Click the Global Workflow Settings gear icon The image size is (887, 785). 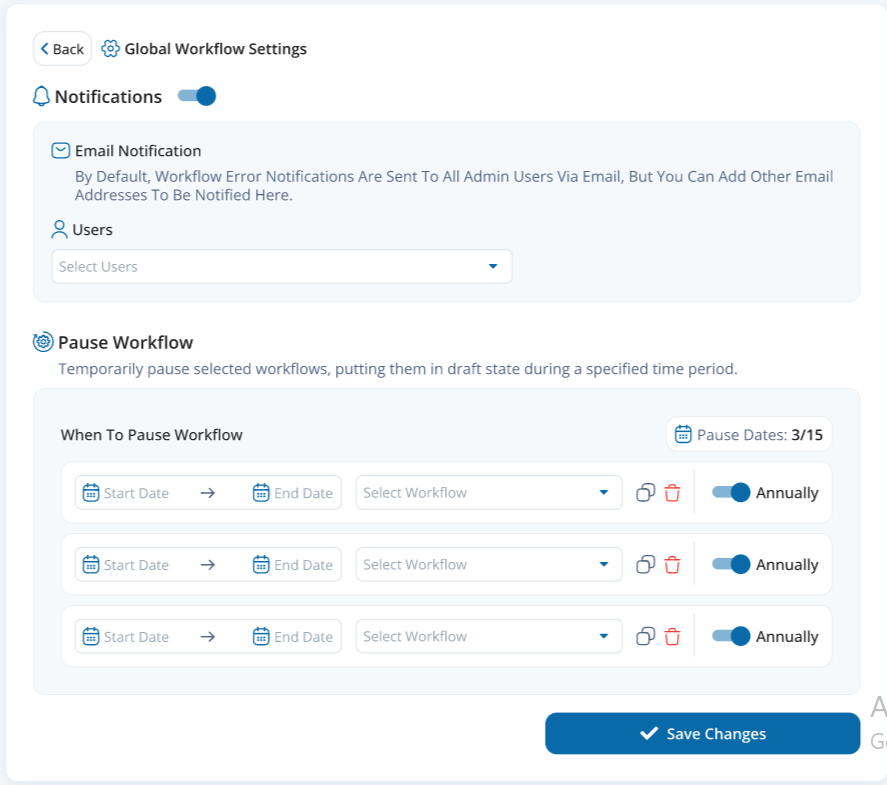pyautogui.click(x=111, y=49)
